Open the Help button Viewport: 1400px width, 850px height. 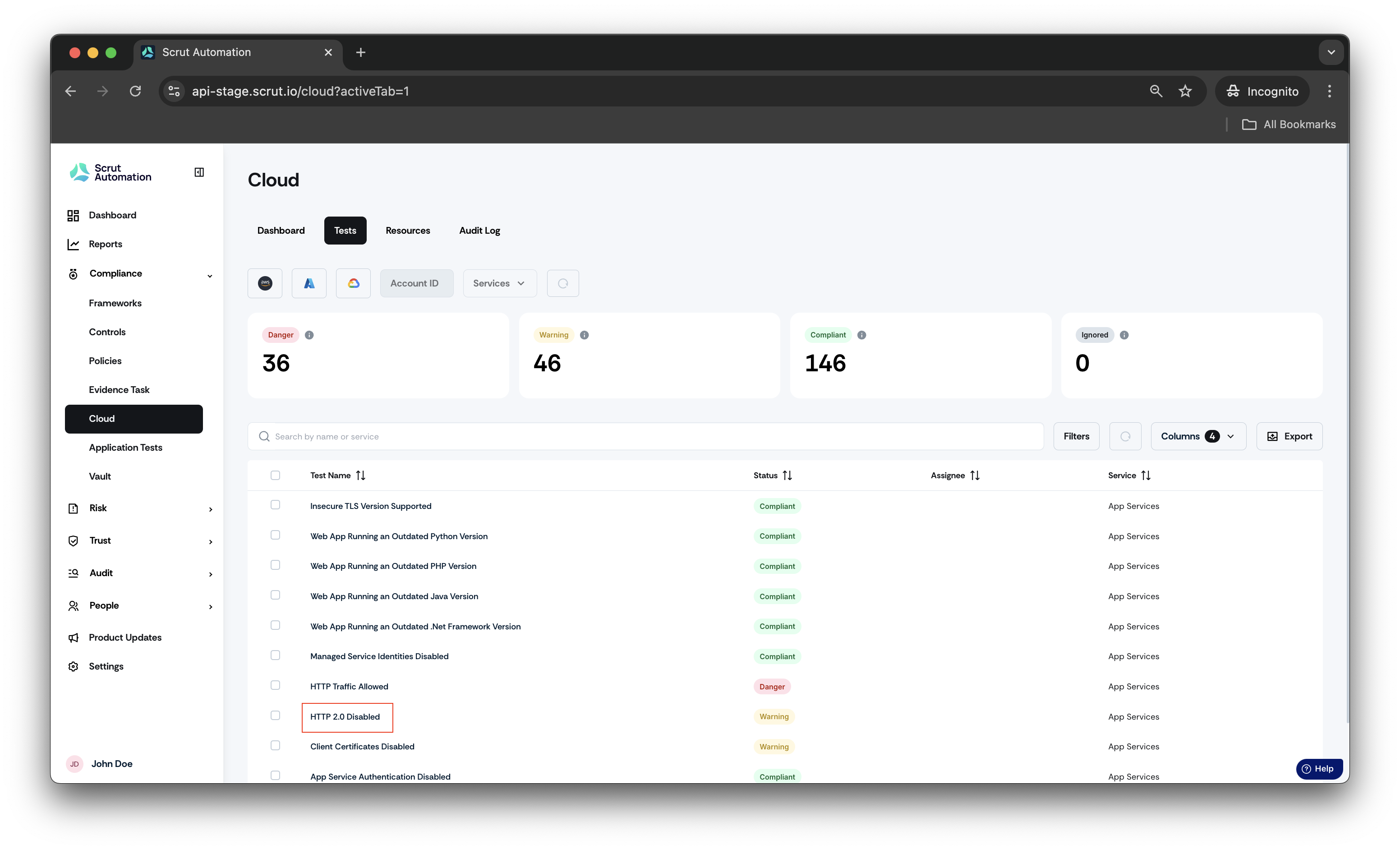(x=1319, y=769)
